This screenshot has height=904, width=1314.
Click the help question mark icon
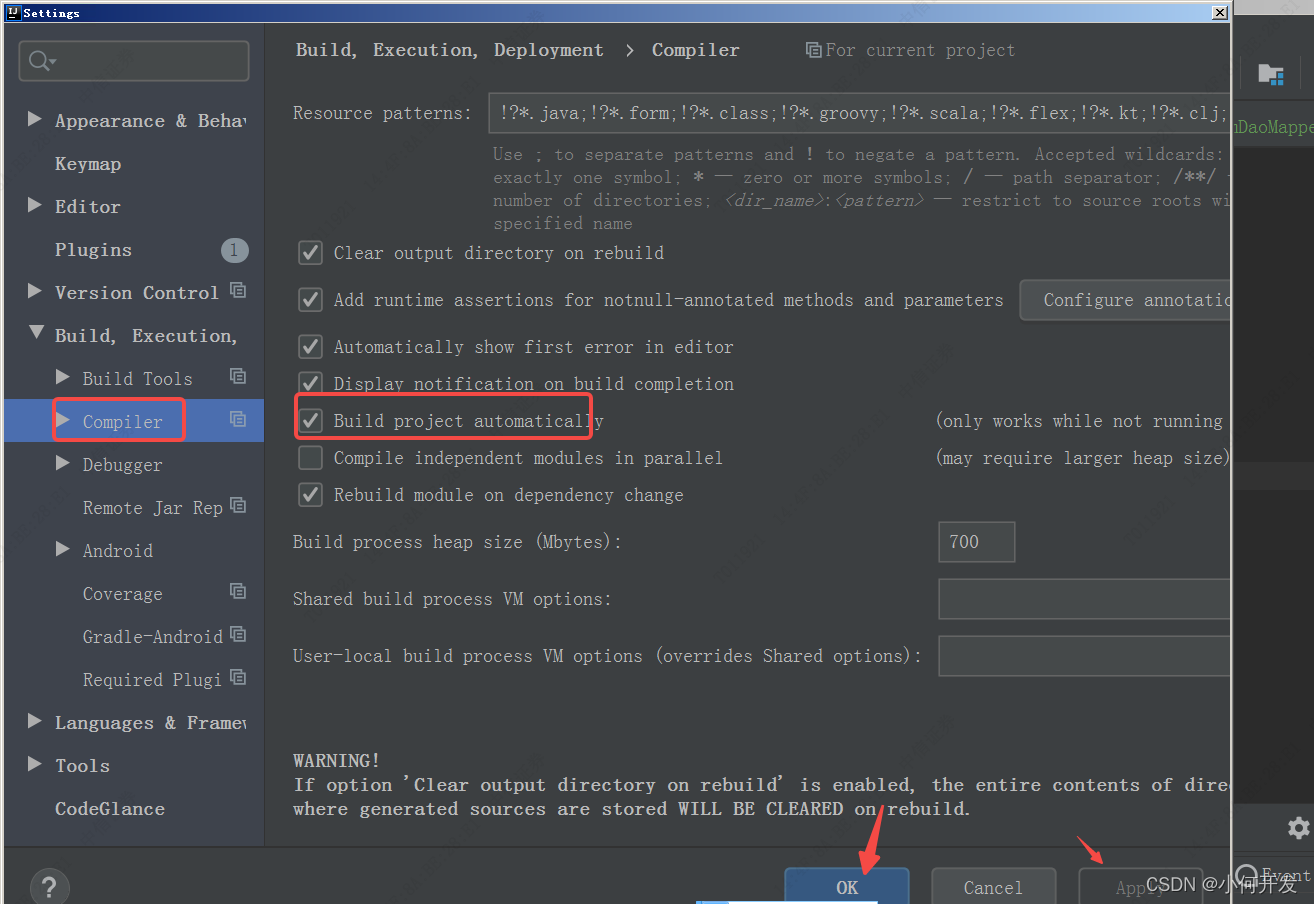(49, 887)
